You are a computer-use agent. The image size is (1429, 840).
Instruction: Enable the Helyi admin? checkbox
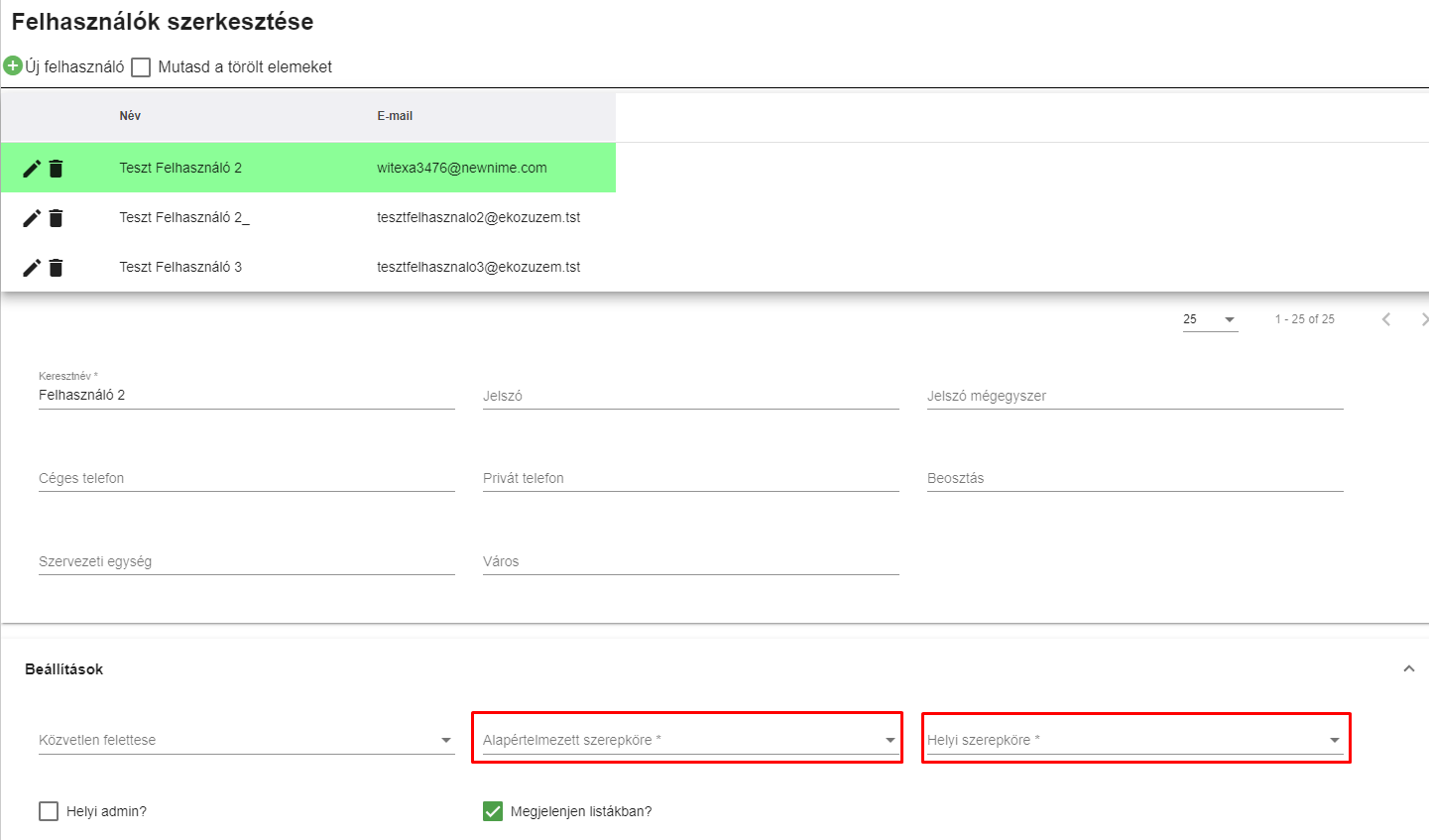pyautogui.click(x=49, y=811)
